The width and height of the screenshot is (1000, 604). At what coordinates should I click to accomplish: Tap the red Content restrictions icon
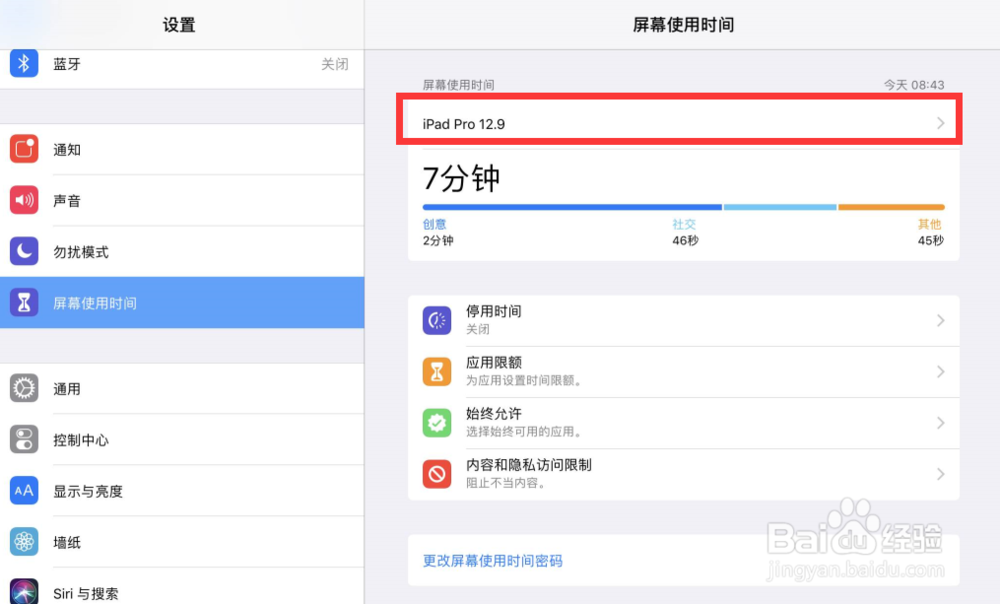pyautogui.click(x=437, y=474)
